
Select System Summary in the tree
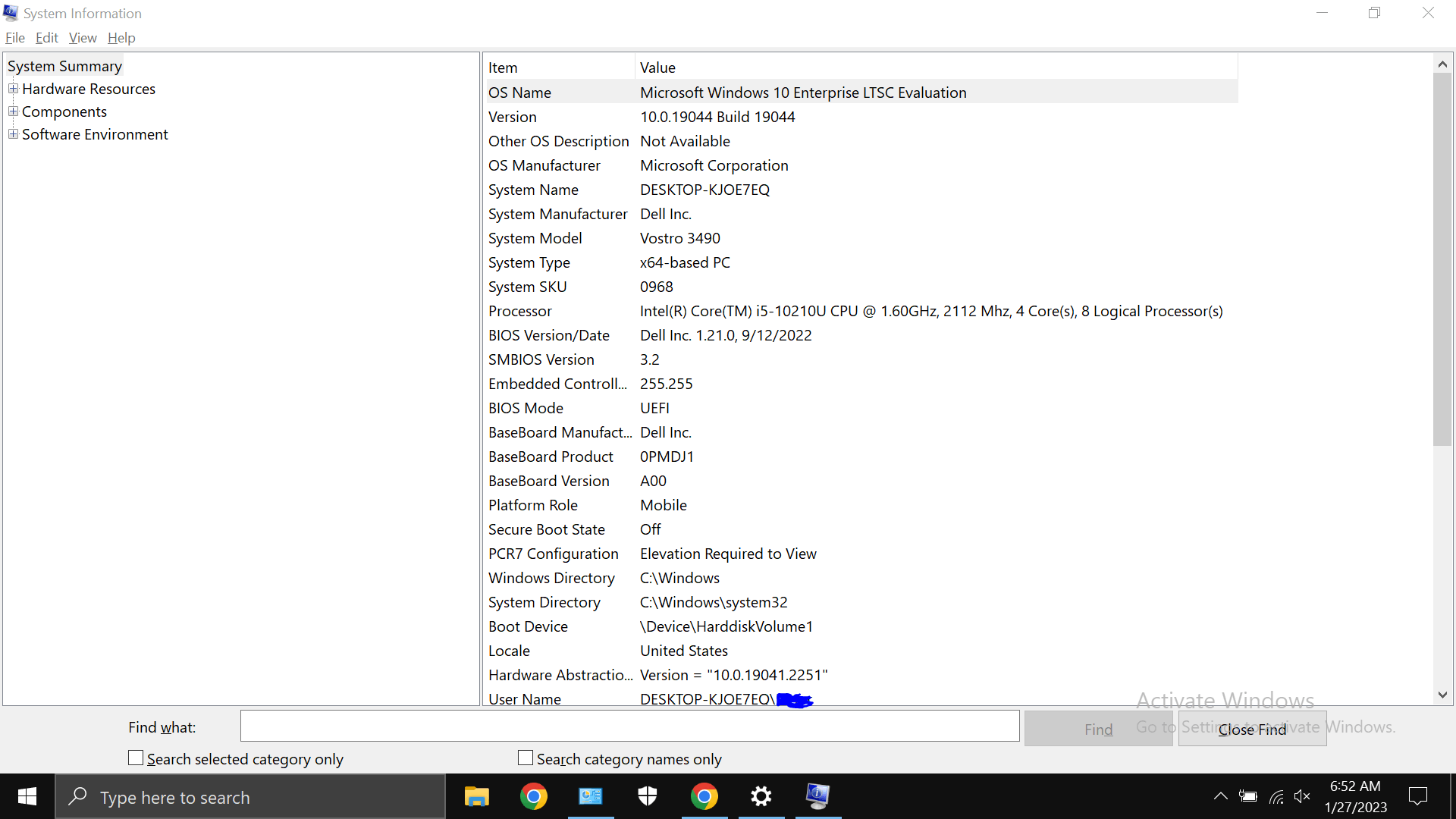tap(64, 66)
